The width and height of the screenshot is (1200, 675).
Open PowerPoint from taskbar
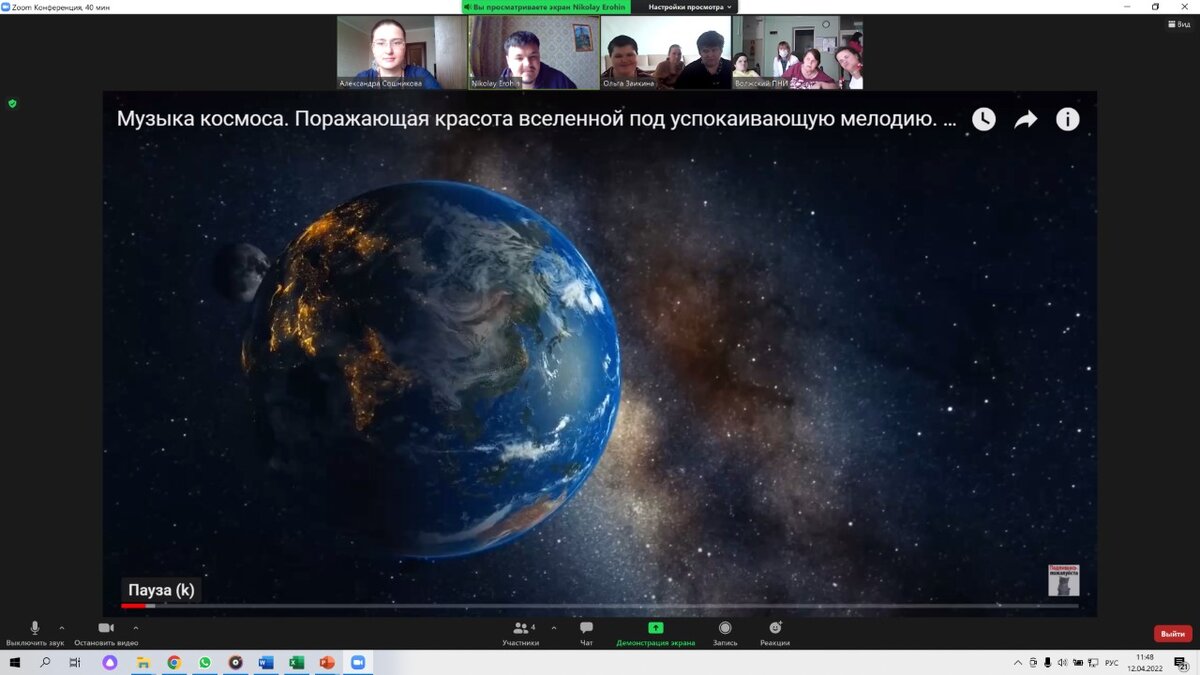327,662
